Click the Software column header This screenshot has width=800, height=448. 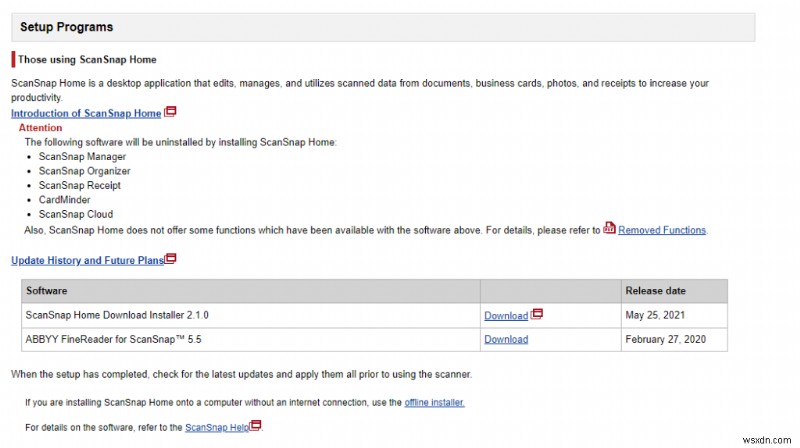(x=47, y=291)
